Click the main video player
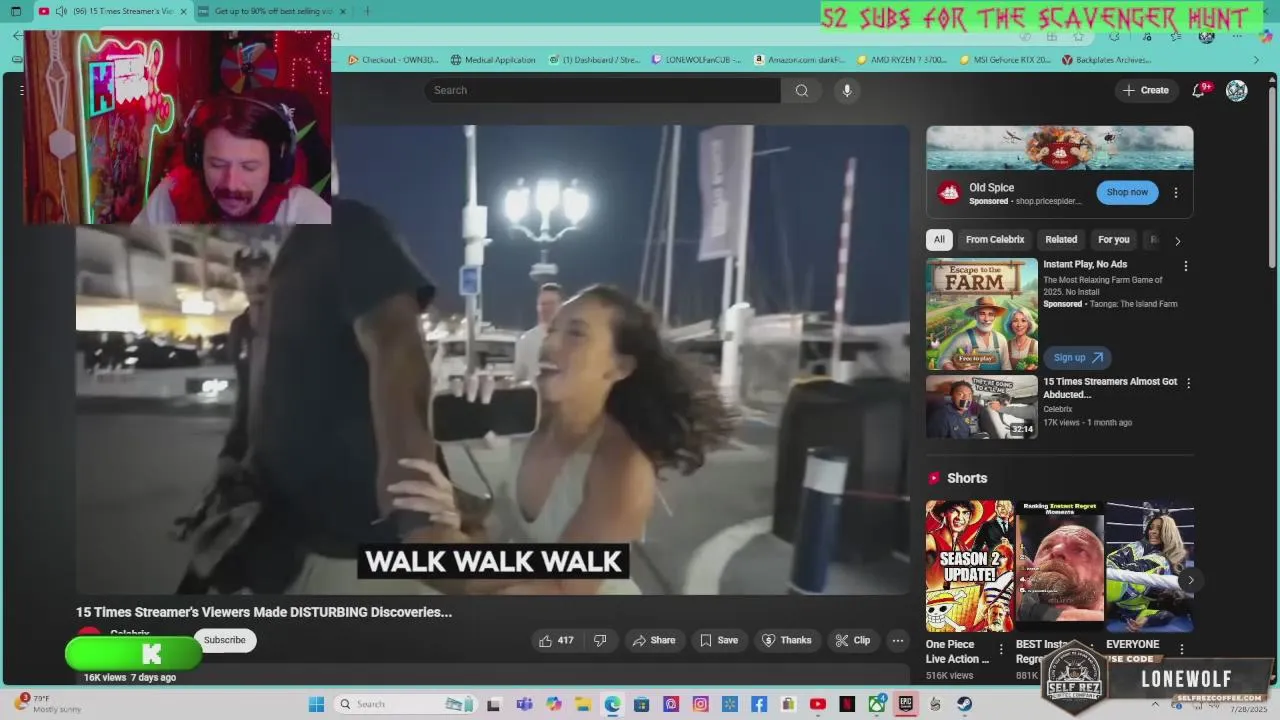1280x720 pixels. pyautogui.click(x=493, y=360)
